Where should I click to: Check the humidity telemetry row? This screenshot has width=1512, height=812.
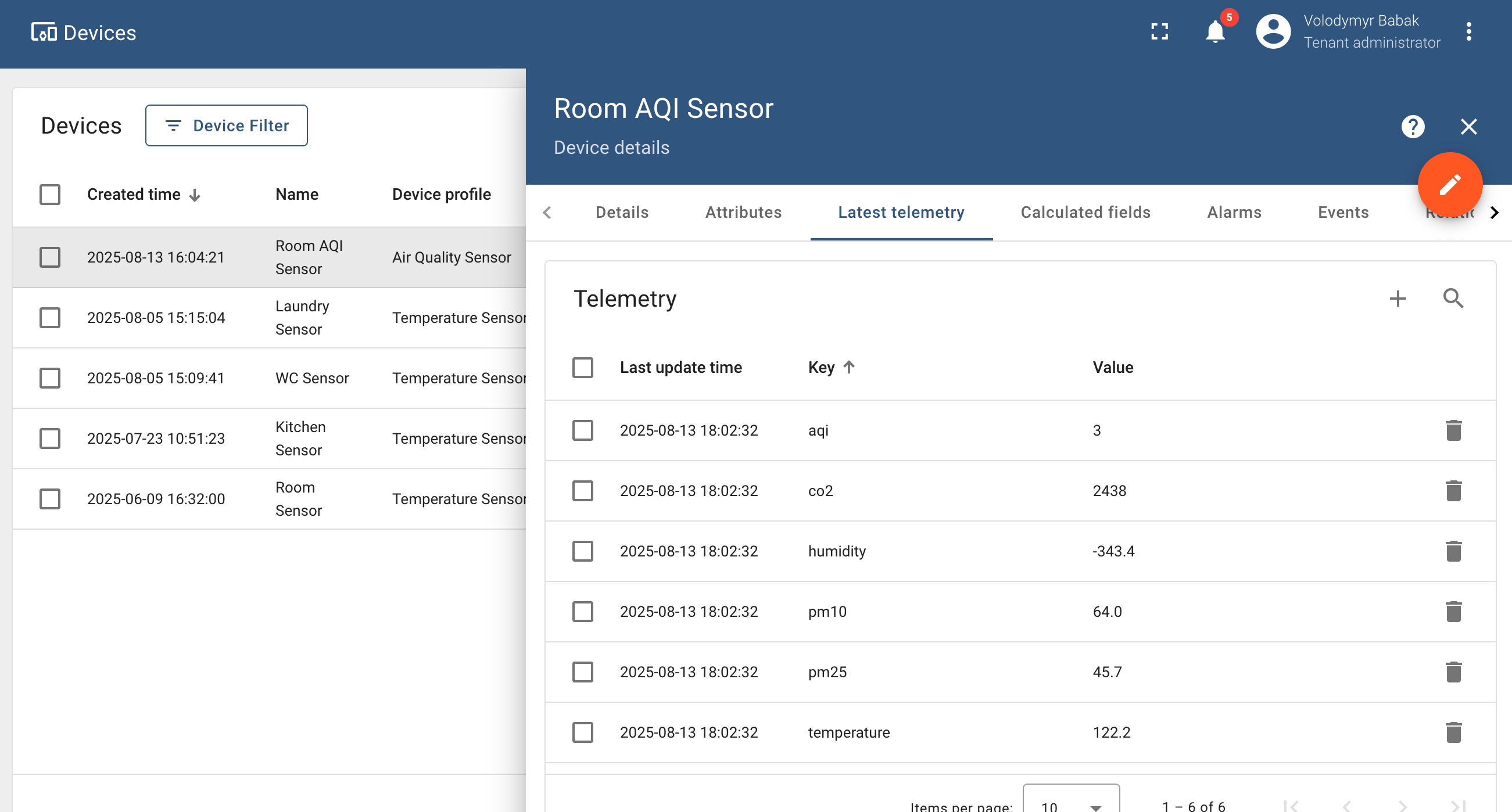pos(583,552)
